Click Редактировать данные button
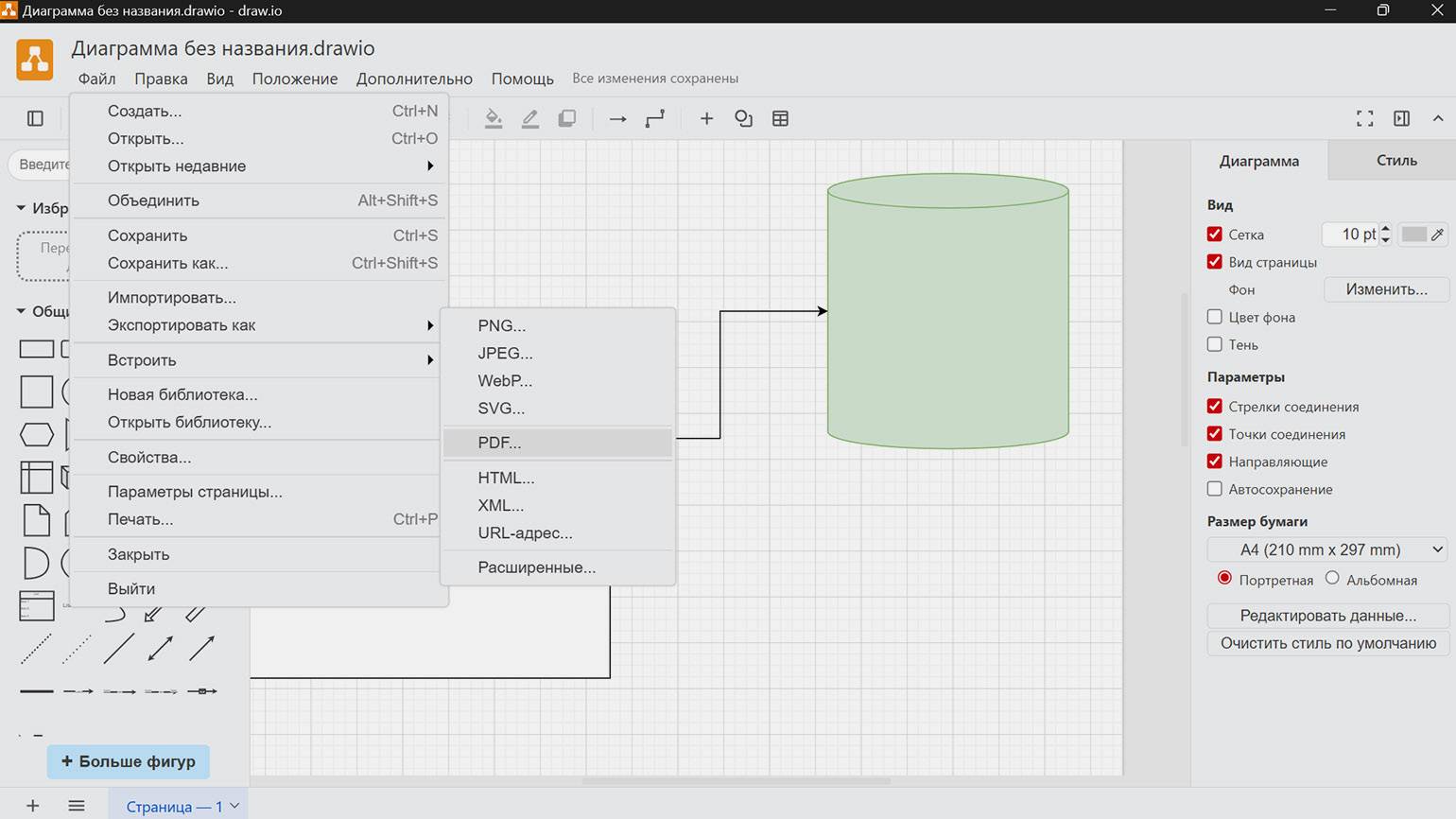 (1327, 616)
